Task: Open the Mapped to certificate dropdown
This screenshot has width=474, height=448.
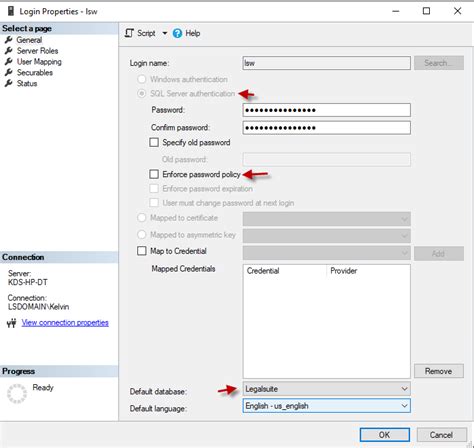Action: click(x=327, y=219)
